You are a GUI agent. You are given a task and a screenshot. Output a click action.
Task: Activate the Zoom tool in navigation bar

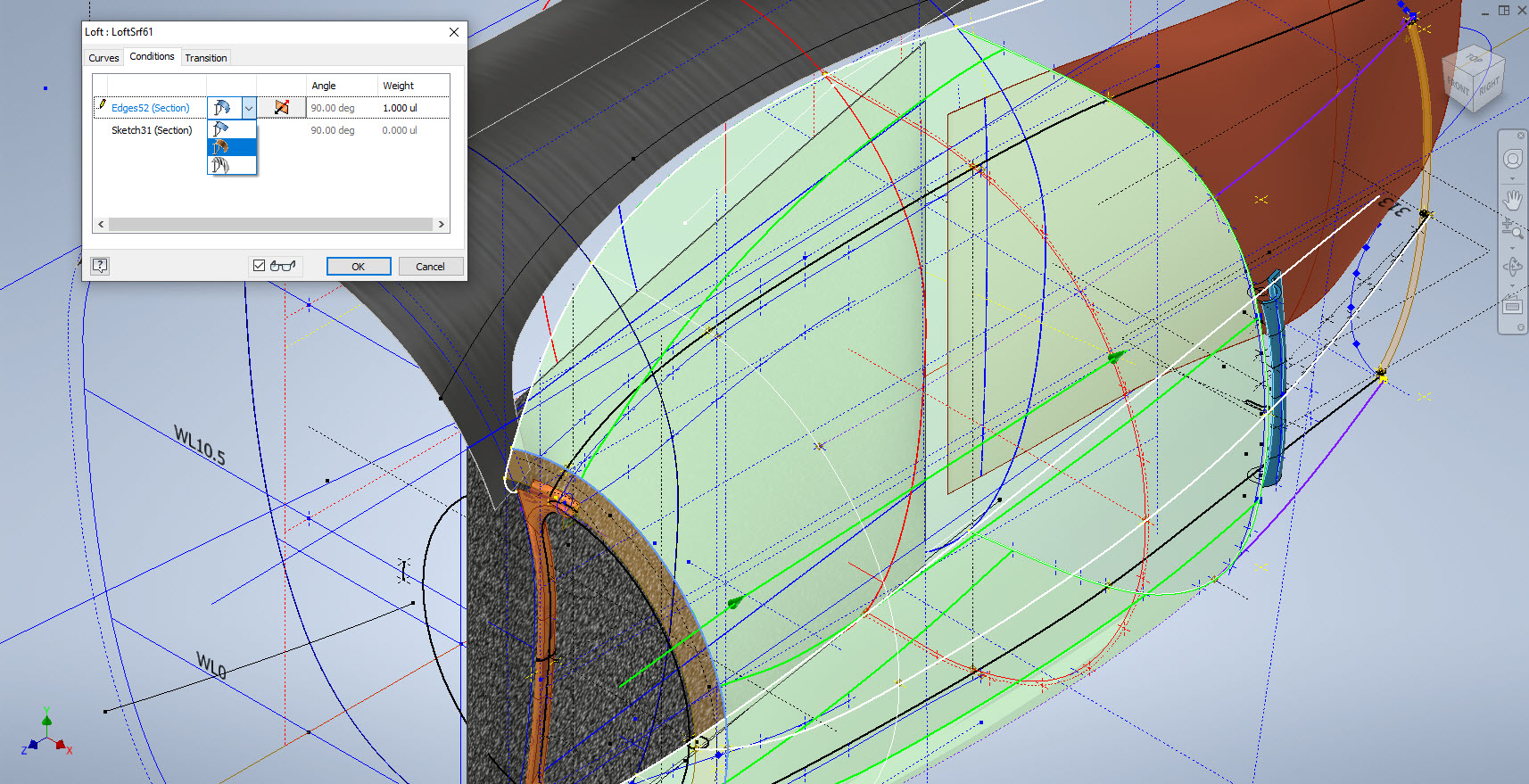click(1513, 229)
